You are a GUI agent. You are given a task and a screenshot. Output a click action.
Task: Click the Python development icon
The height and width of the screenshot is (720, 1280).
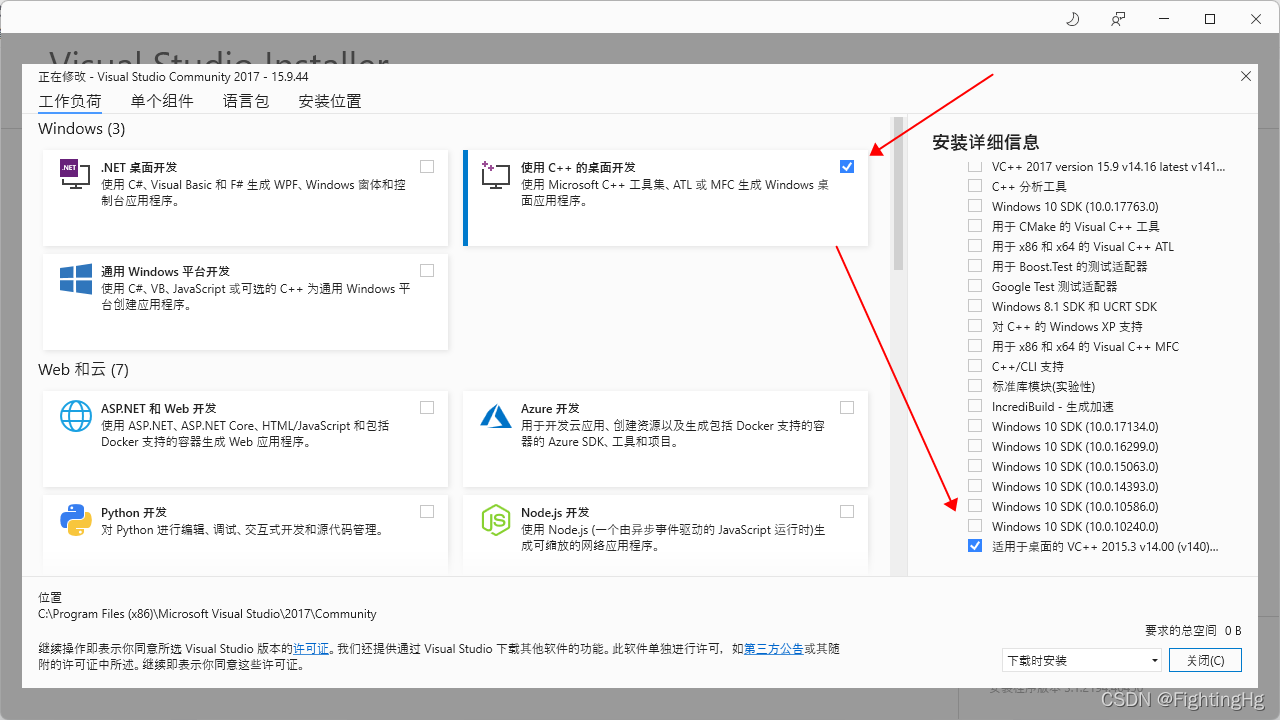76,520
